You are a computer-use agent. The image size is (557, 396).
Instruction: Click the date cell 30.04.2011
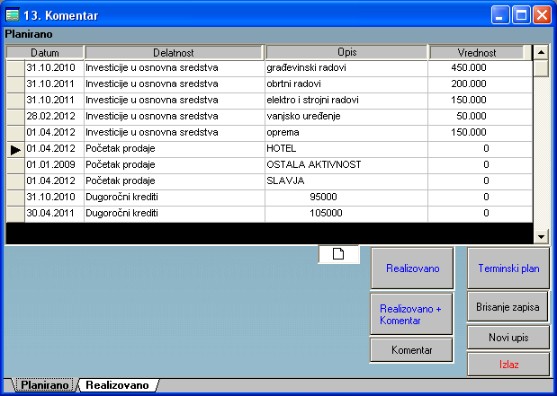pyautogui.click(x=54, y=213)
